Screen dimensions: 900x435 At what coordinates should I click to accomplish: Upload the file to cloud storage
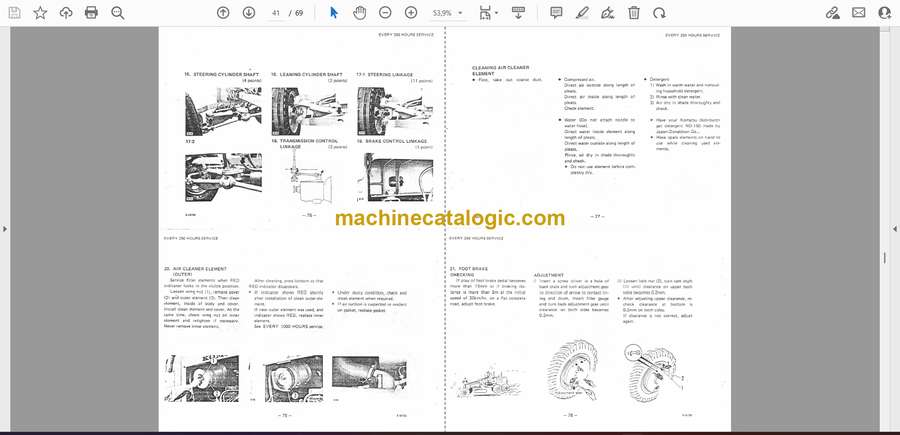[66, 13]
